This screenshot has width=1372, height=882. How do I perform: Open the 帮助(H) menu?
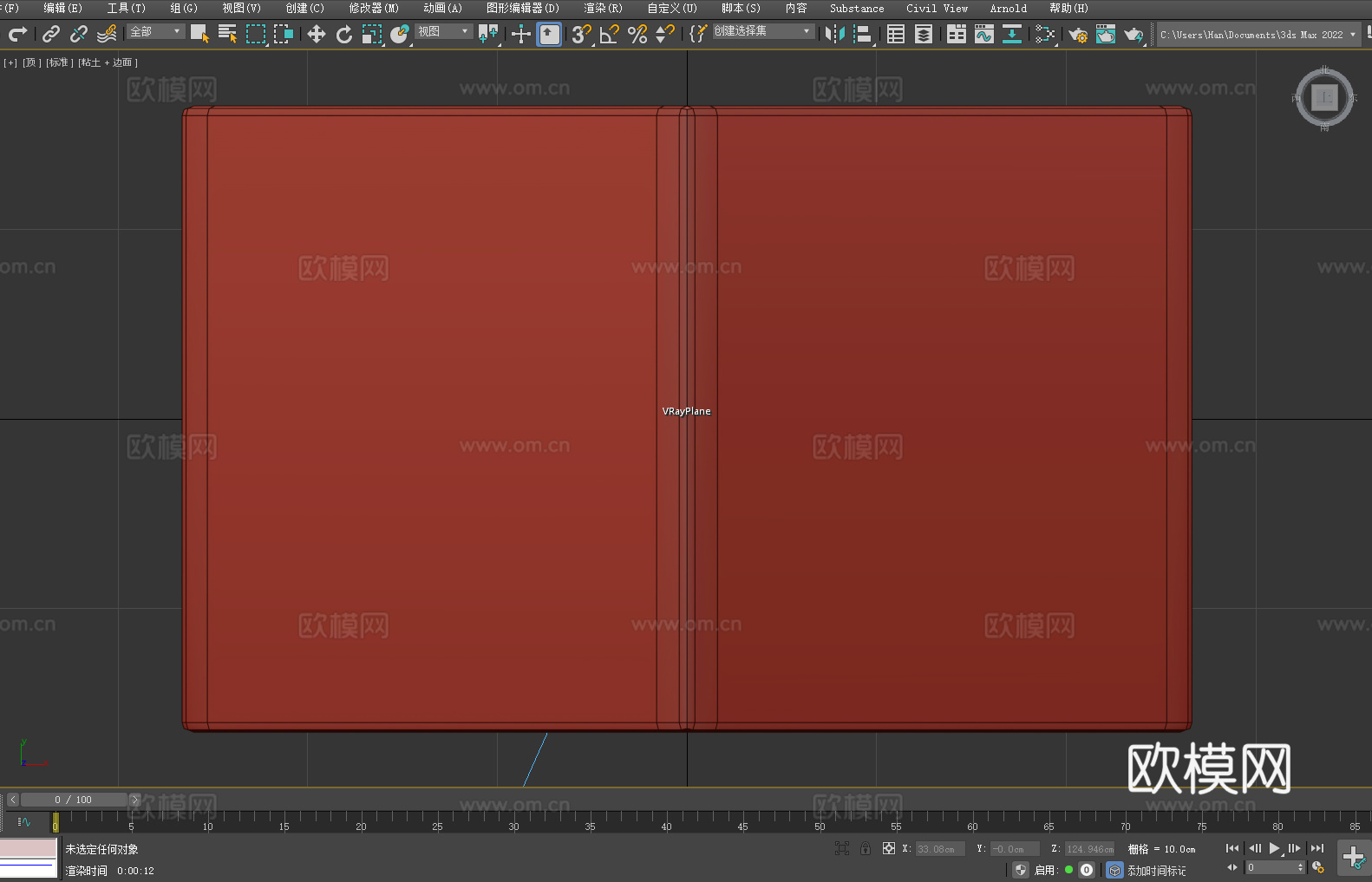(1068, 8)
